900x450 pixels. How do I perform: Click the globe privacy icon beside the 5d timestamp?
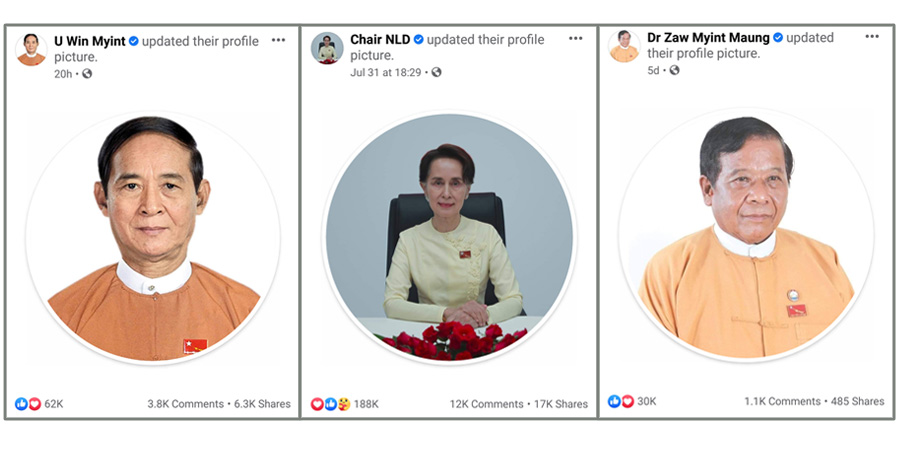[674, 70]
